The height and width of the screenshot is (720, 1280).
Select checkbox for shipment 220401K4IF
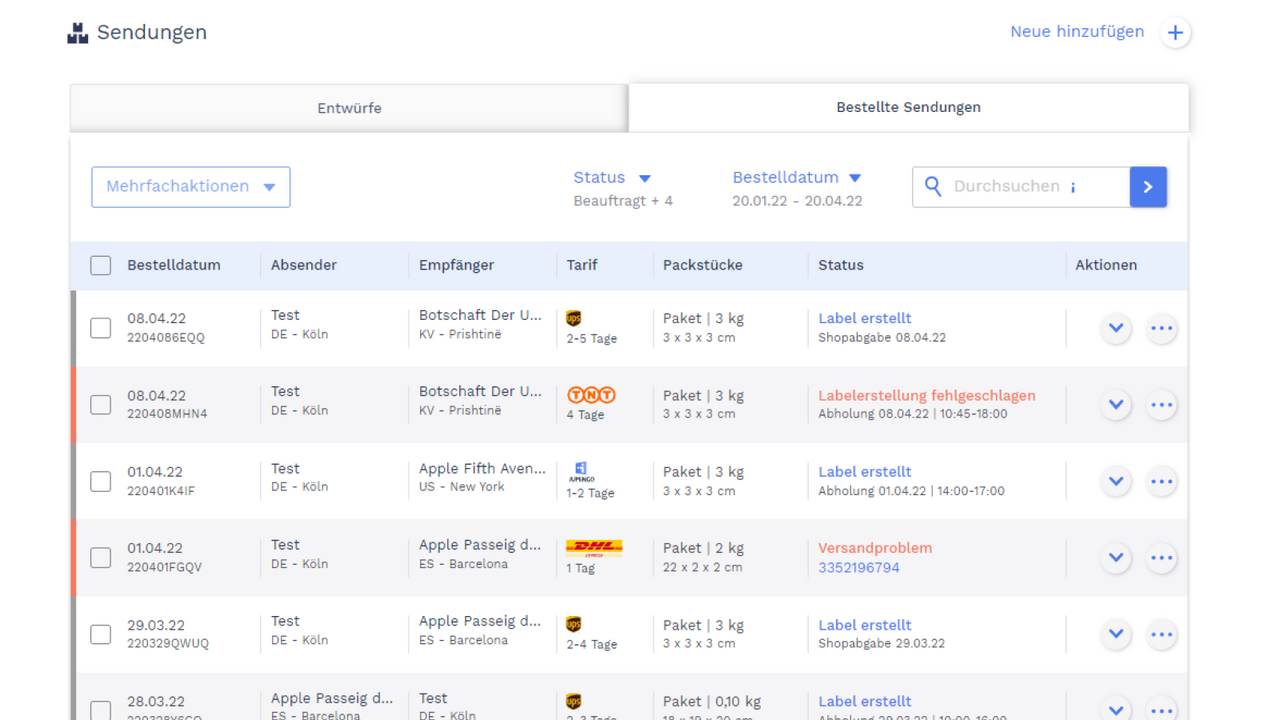101,481
